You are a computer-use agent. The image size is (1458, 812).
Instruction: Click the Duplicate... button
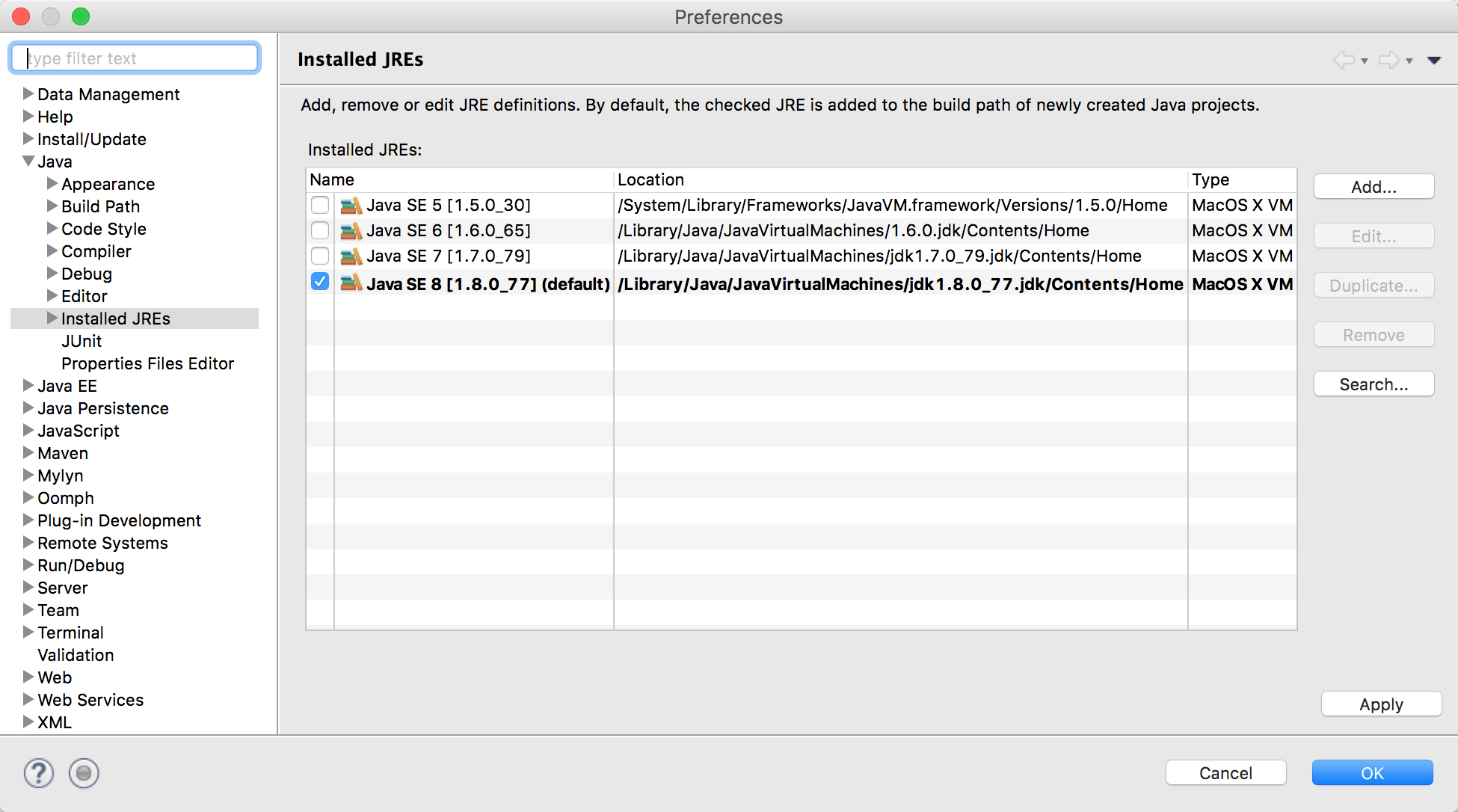(1374, 286)
